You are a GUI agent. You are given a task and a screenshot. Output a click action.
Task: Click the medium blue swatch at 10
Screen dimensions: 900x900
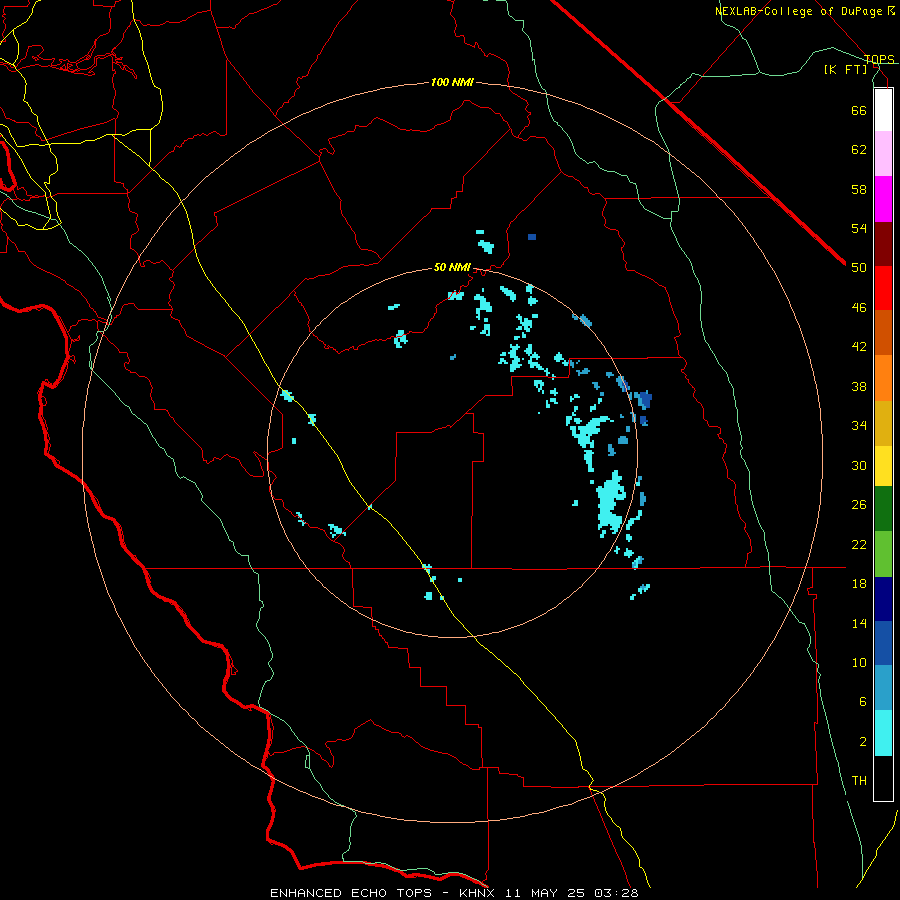coord(883,643)
